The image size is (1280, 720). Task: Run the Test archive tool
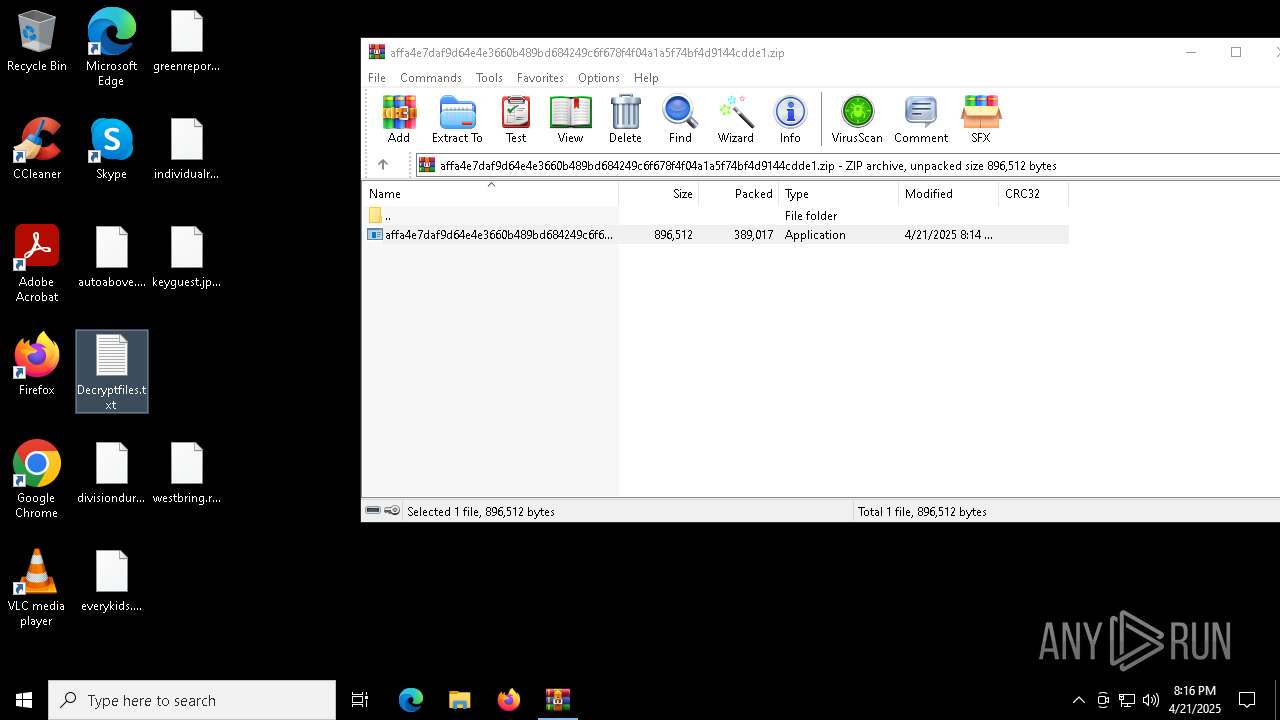[516, 120]
